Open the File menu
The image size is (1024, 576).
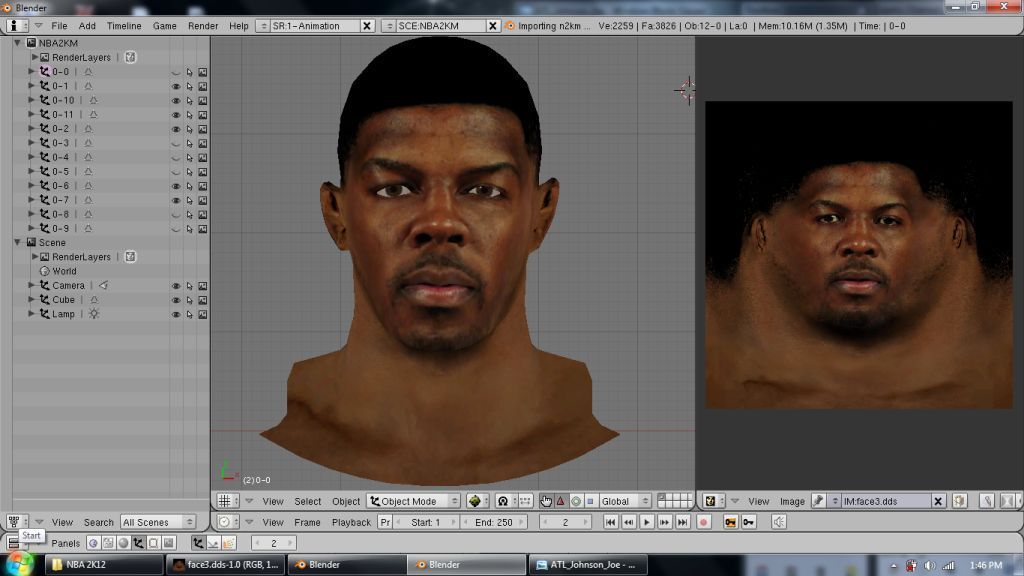[x=59, y=25]
